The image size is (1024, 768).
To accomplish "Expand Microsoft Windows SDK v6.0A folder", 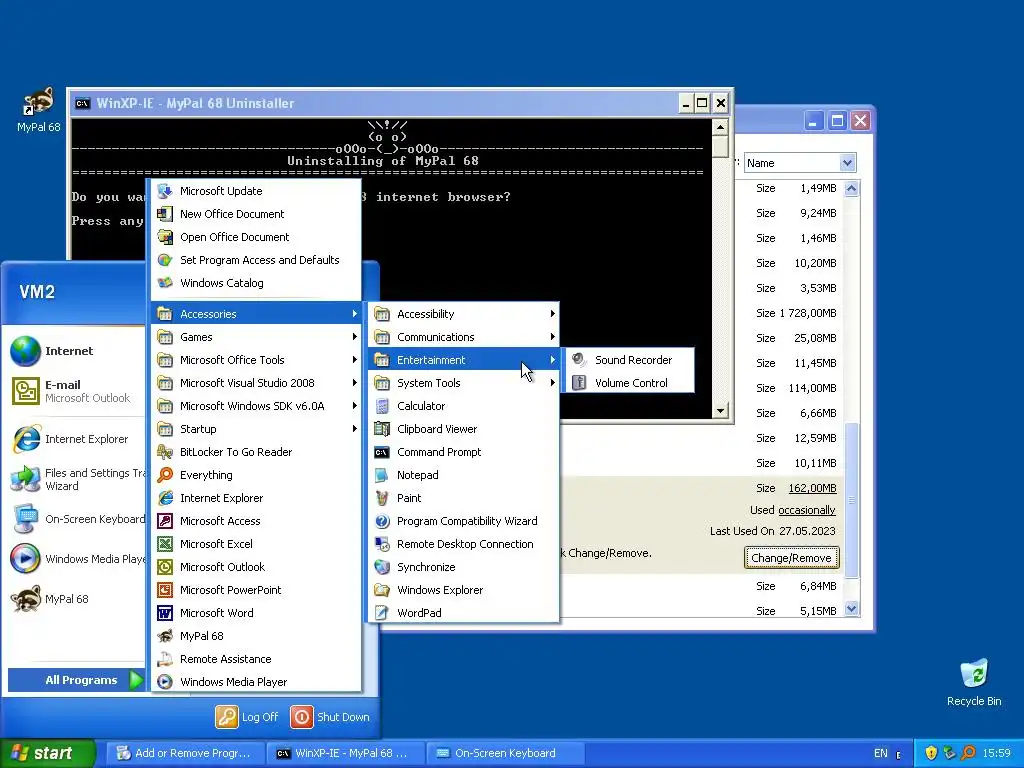I will (x=257, y=406).
